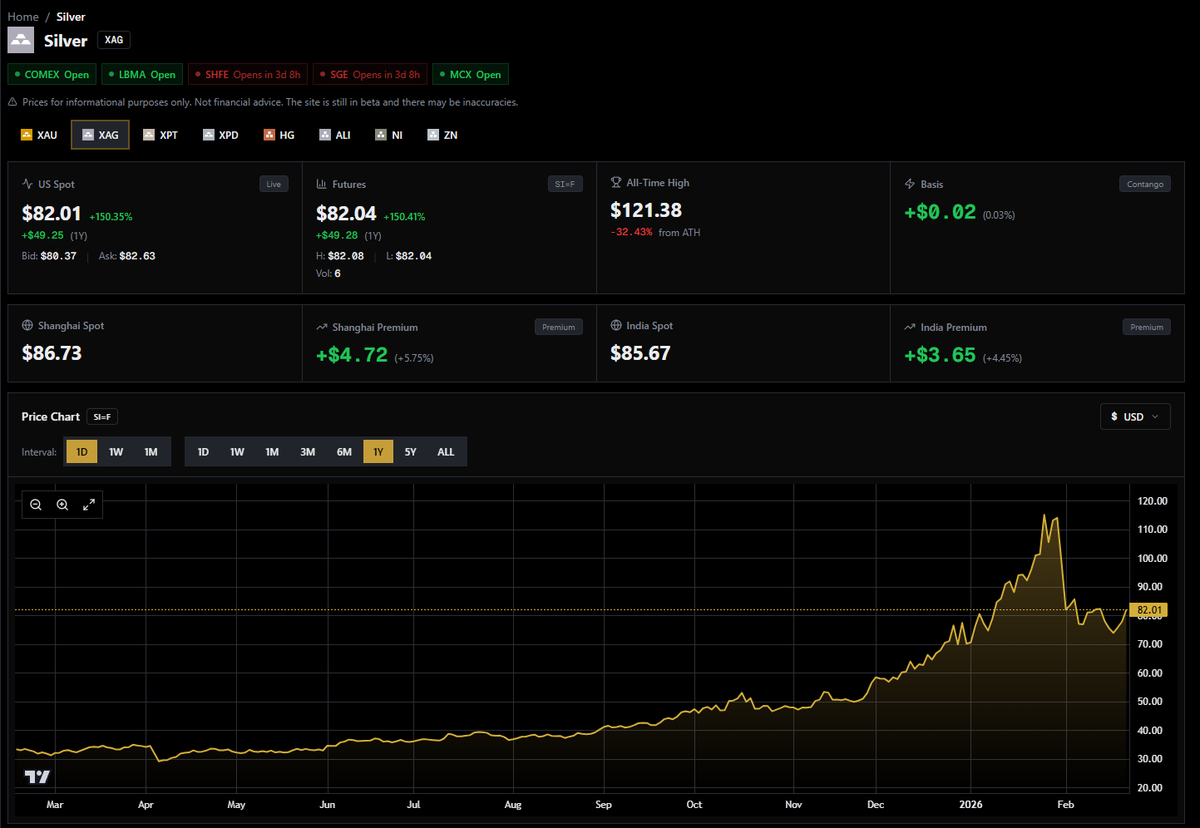
Task: Click the zoom-in icon on the chart
Action: tap(62, 504)
